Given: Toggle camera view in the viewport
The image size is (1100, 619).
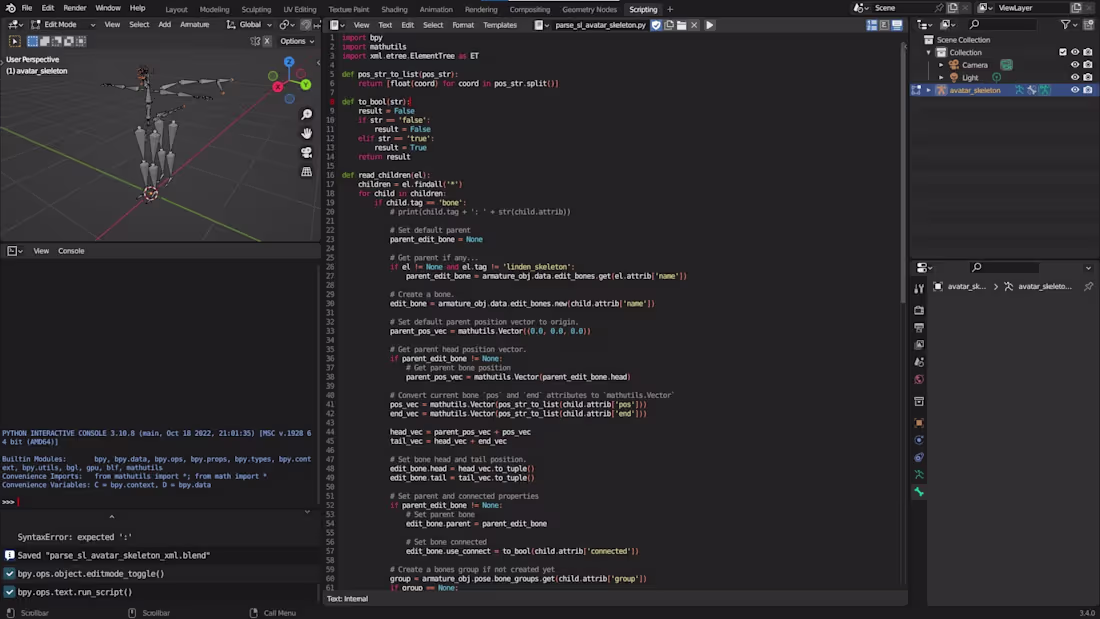Looking at the screenshot, I should coord(307,153).
